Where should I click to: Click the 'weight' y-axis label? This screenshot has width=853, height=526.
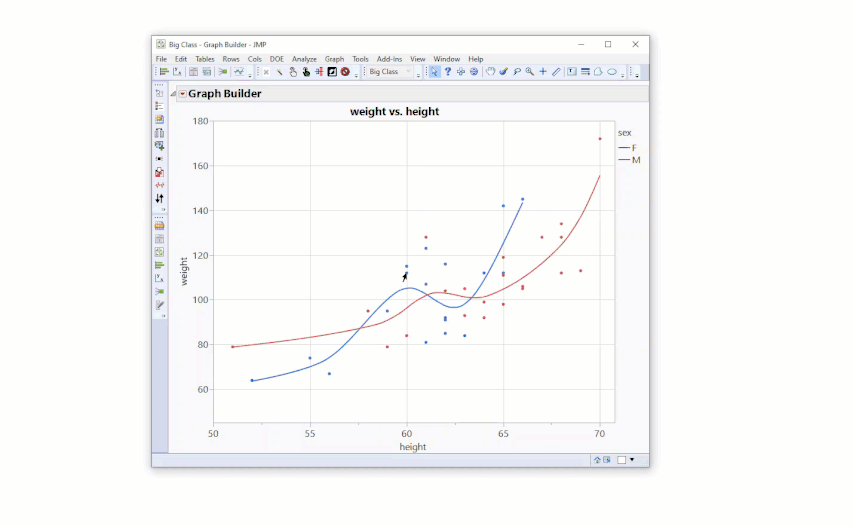pyautogui.click(x=184, y=271)
